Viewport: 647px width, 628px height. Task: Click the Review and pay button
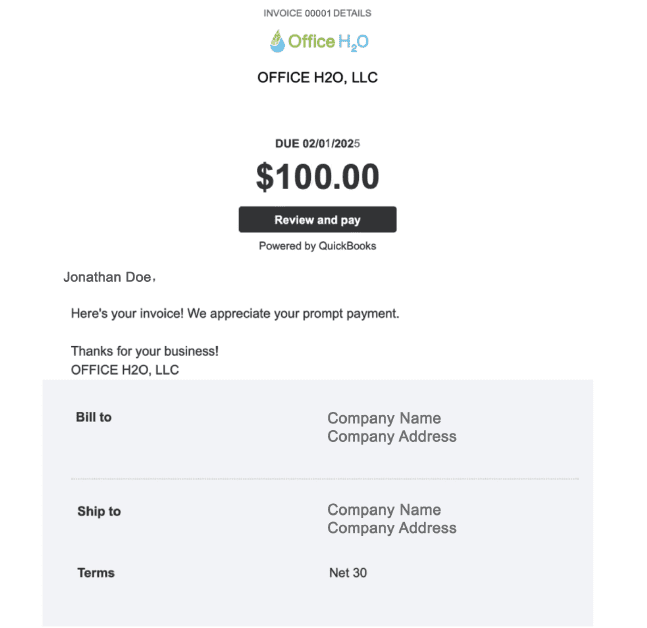(317, 220)
